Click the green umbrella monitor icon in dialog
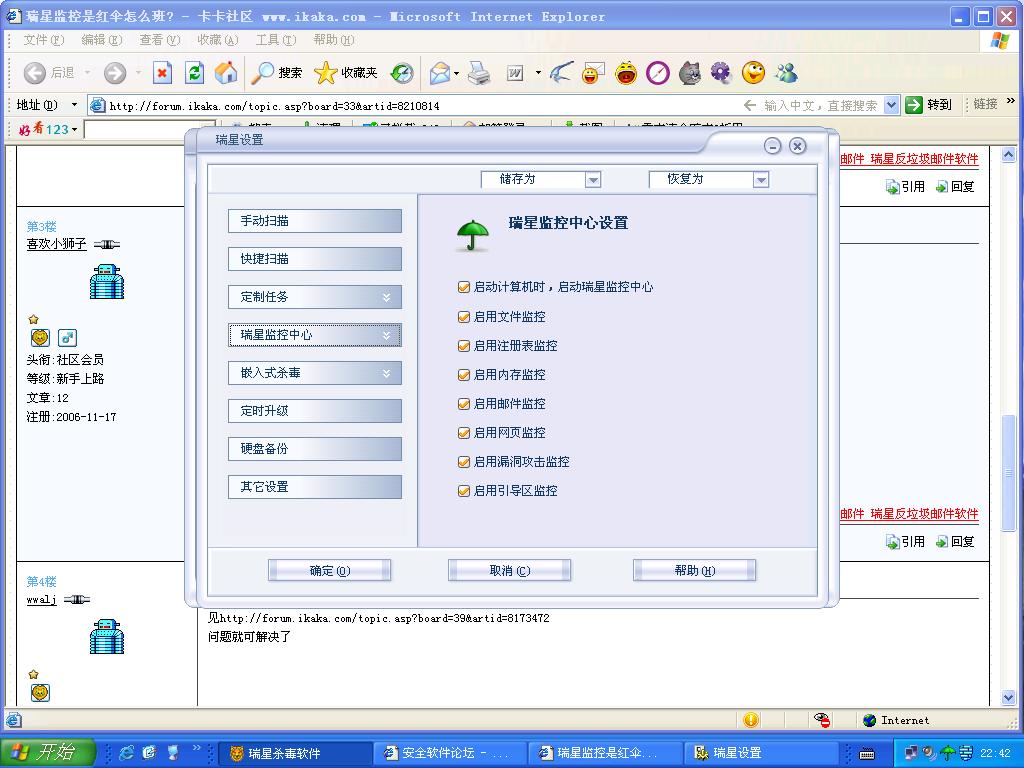This screenshot has height=768, width=1024. click(x=473, y=235)
